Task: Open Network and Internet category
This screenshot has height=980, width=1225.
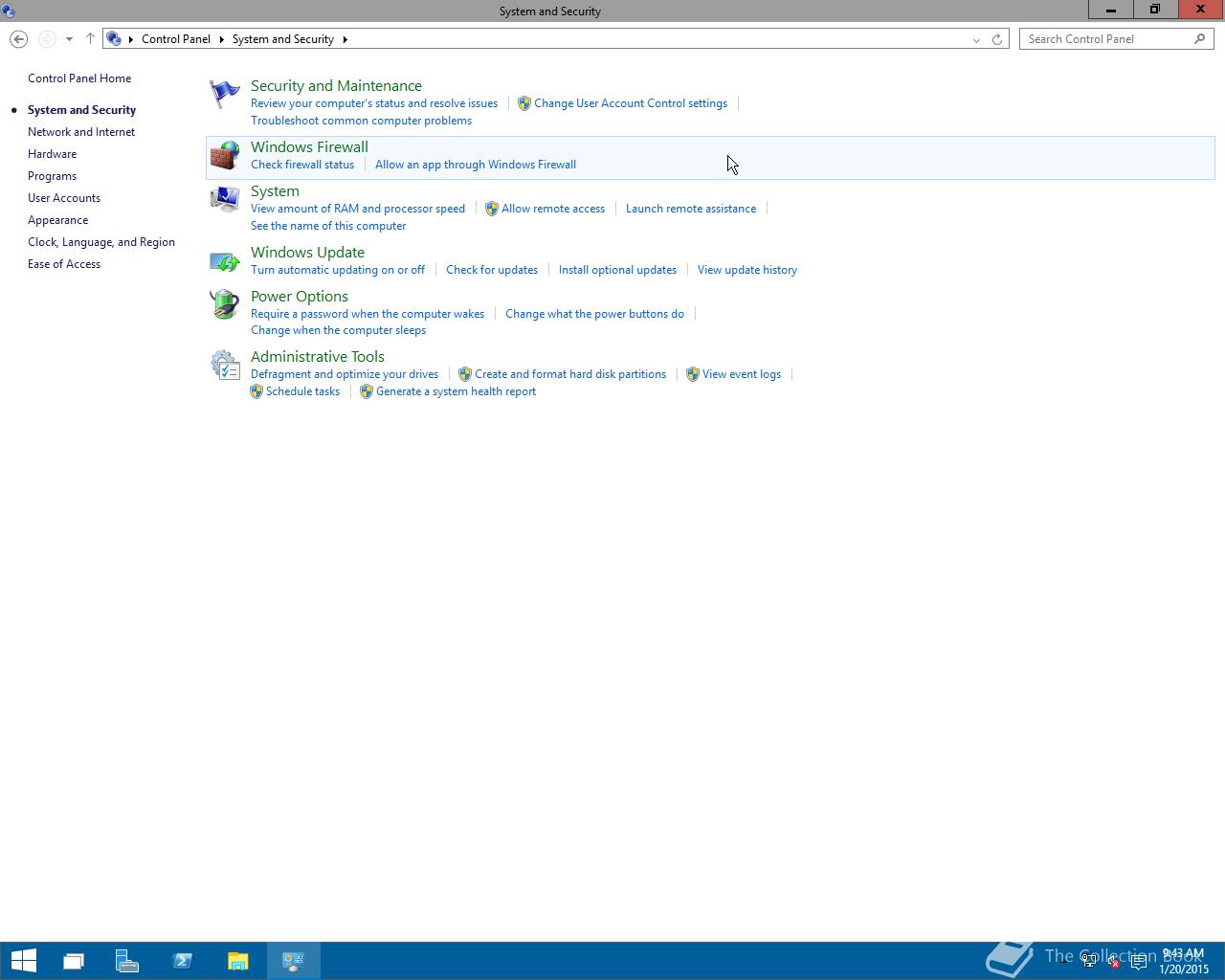Action: (x=81, y=132)
